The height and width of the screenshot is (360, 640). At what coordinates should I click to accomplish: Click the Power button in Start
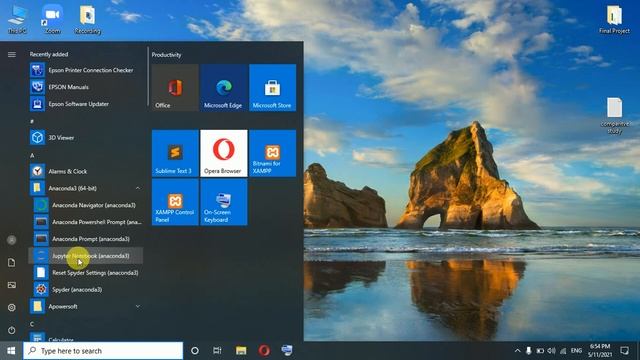pyautogui.click(x=11, y=330)
